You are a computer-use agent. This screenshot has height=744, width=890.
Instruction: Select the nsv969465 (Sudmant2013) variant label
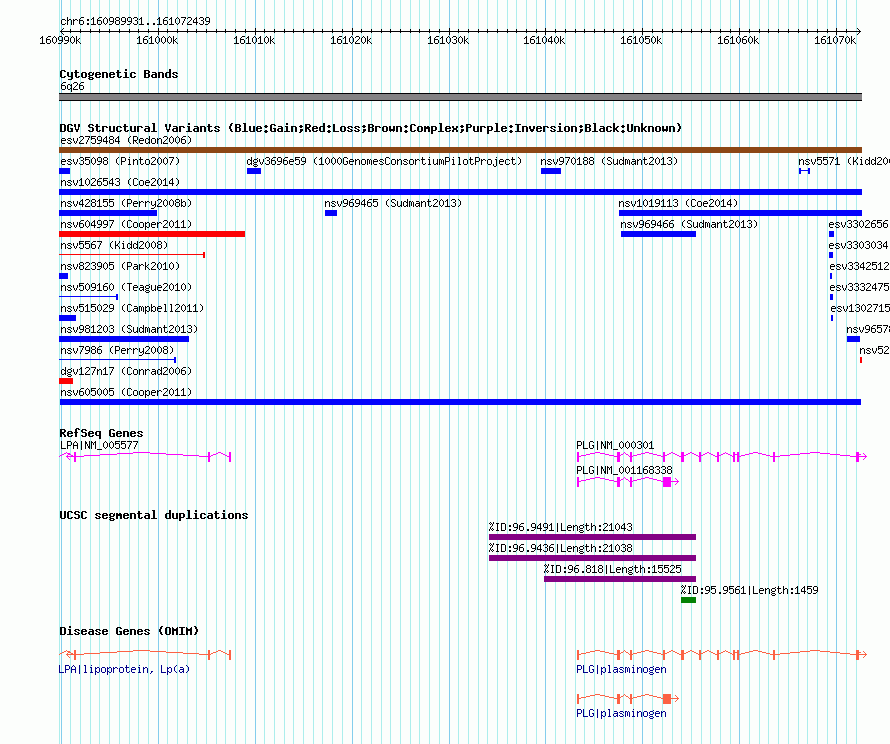[x=393, y=203]
